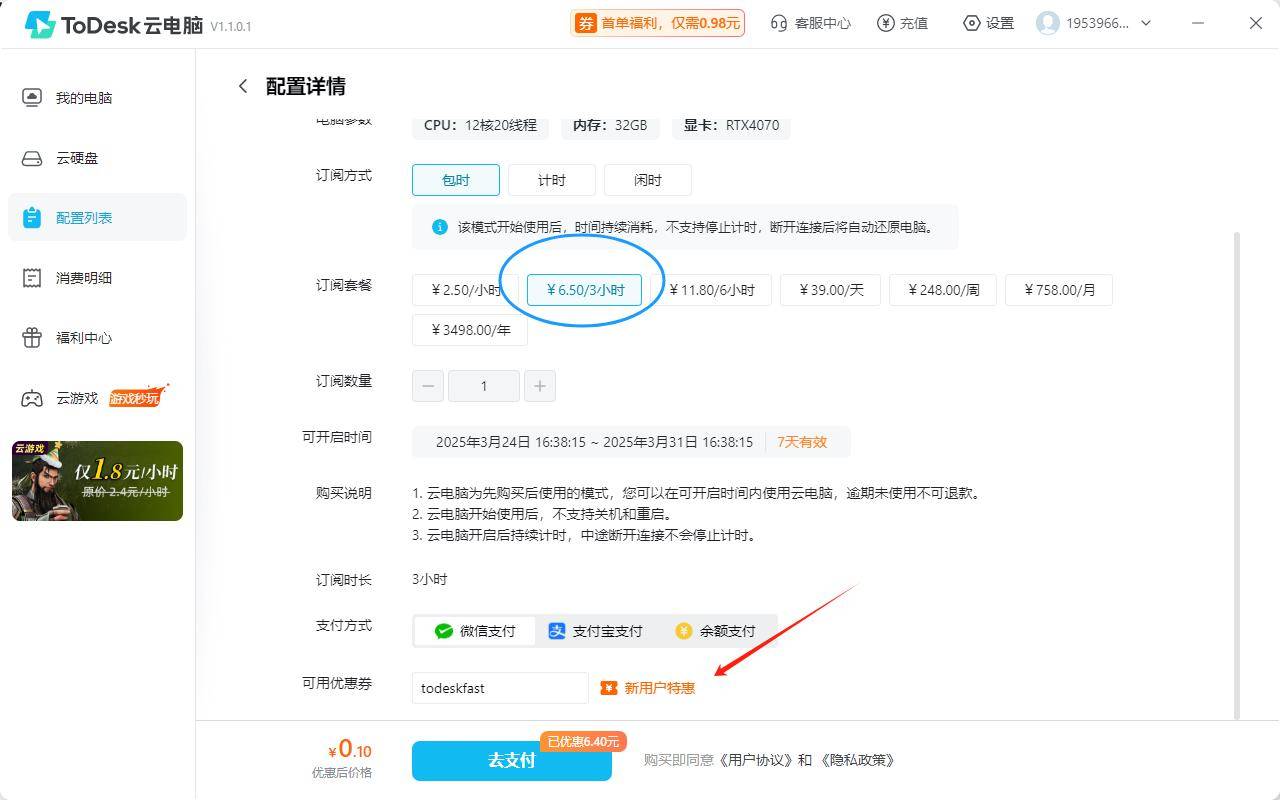Open the recharge page (充值)

902,23
